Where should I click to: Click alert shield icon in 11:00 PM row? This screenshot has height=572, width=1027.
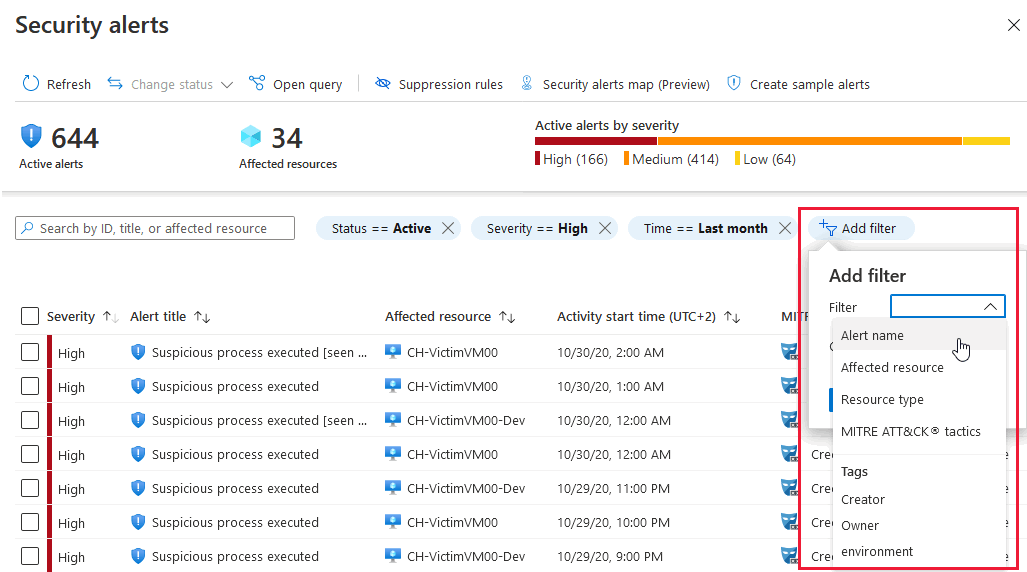[x=138, y=488]
